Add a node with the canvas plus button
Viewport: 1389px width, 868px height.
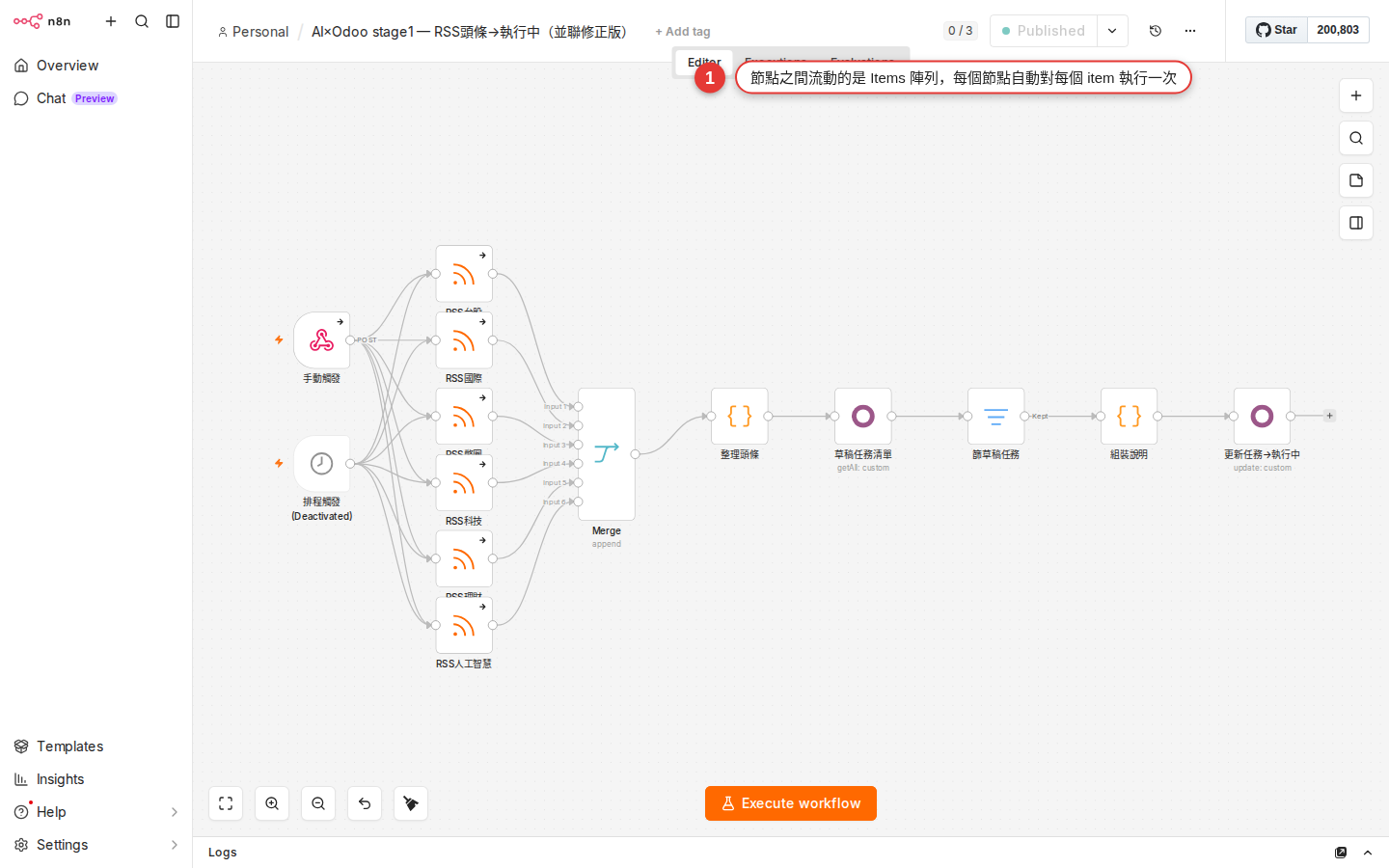1356,95
